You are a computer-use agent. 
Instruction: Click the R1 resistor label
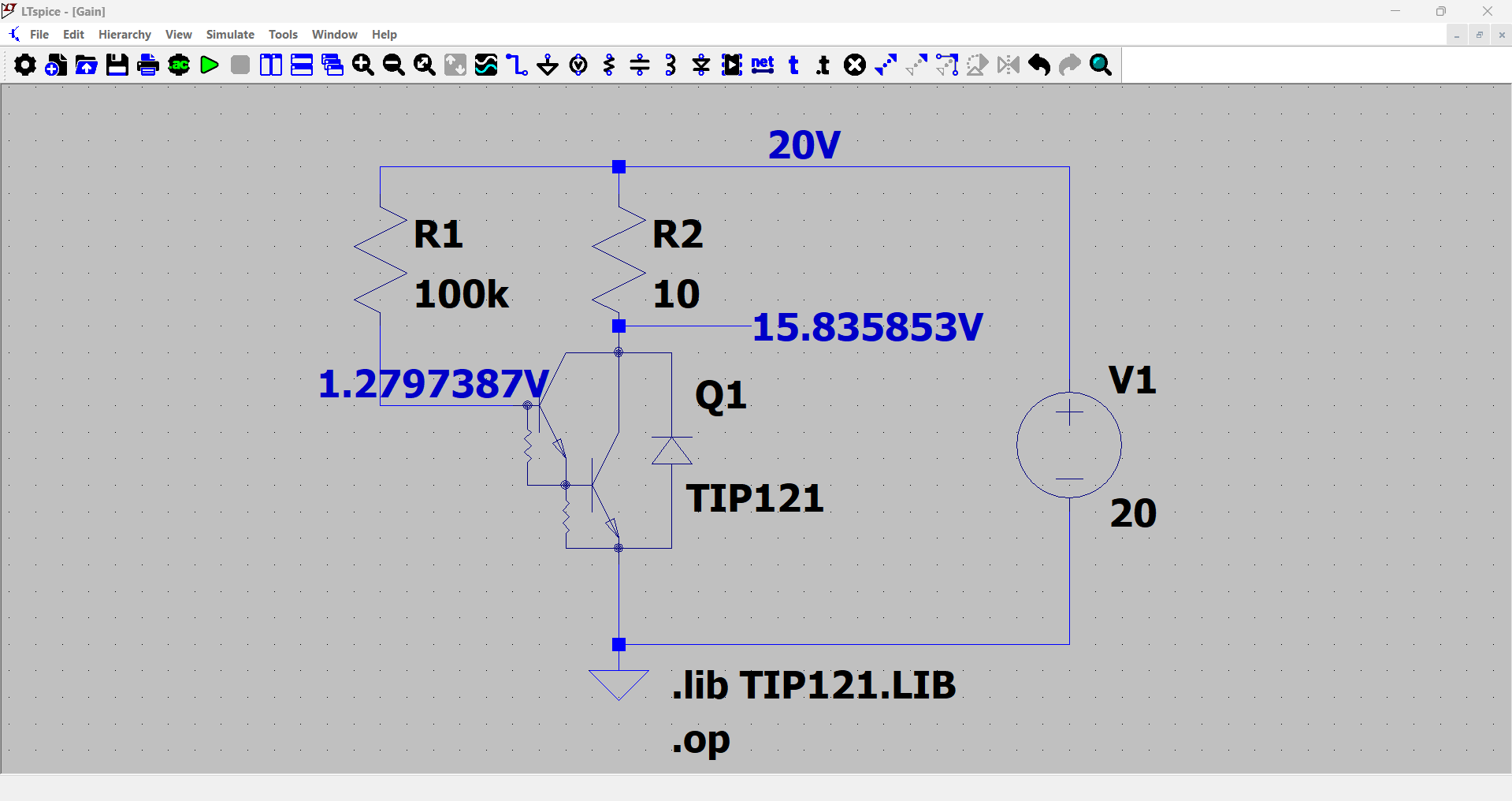(438, 235)
